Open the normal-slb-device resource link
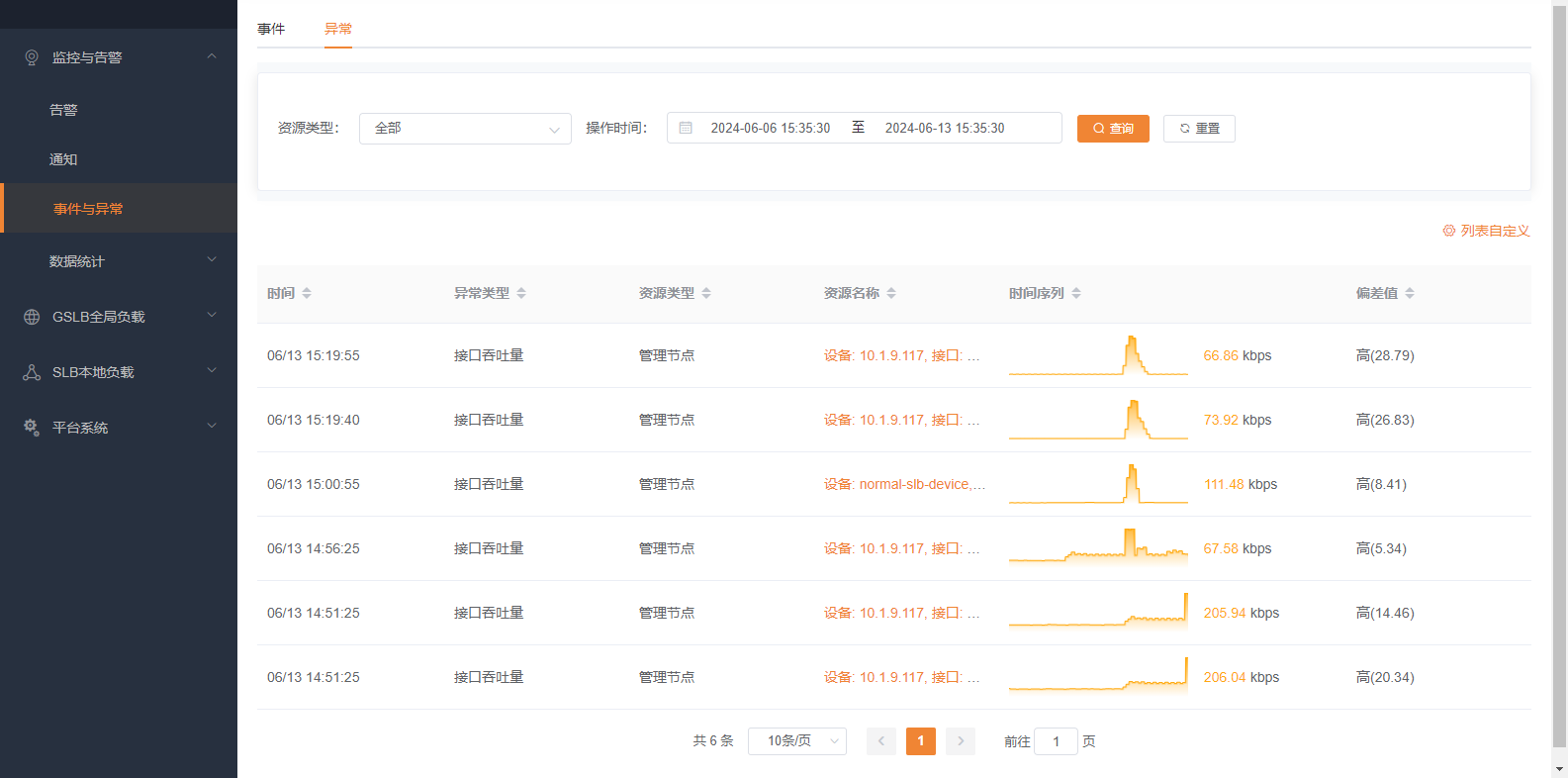Image resolution: width=1568 pixels, height=778 pixels. (x=904, y=484)
